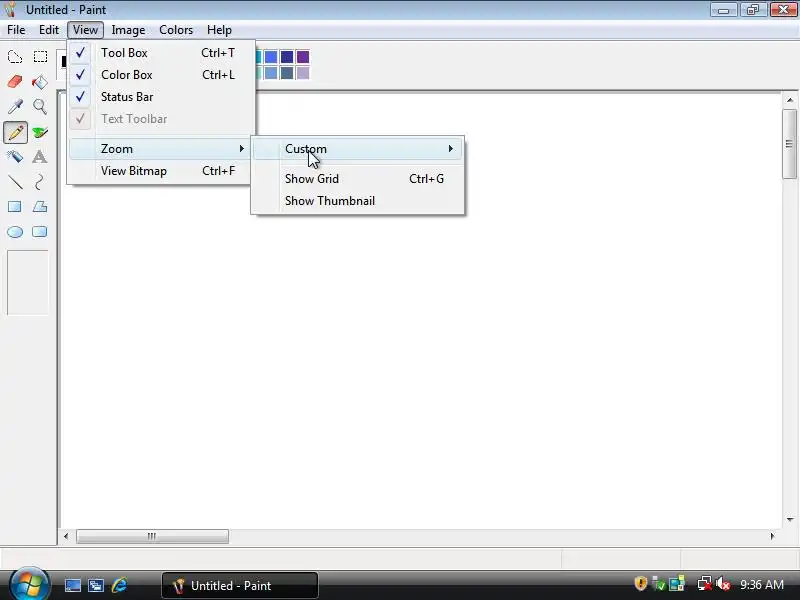Click the Windows Start orb
Screen dimensions: 800x600
click(29, 585)
